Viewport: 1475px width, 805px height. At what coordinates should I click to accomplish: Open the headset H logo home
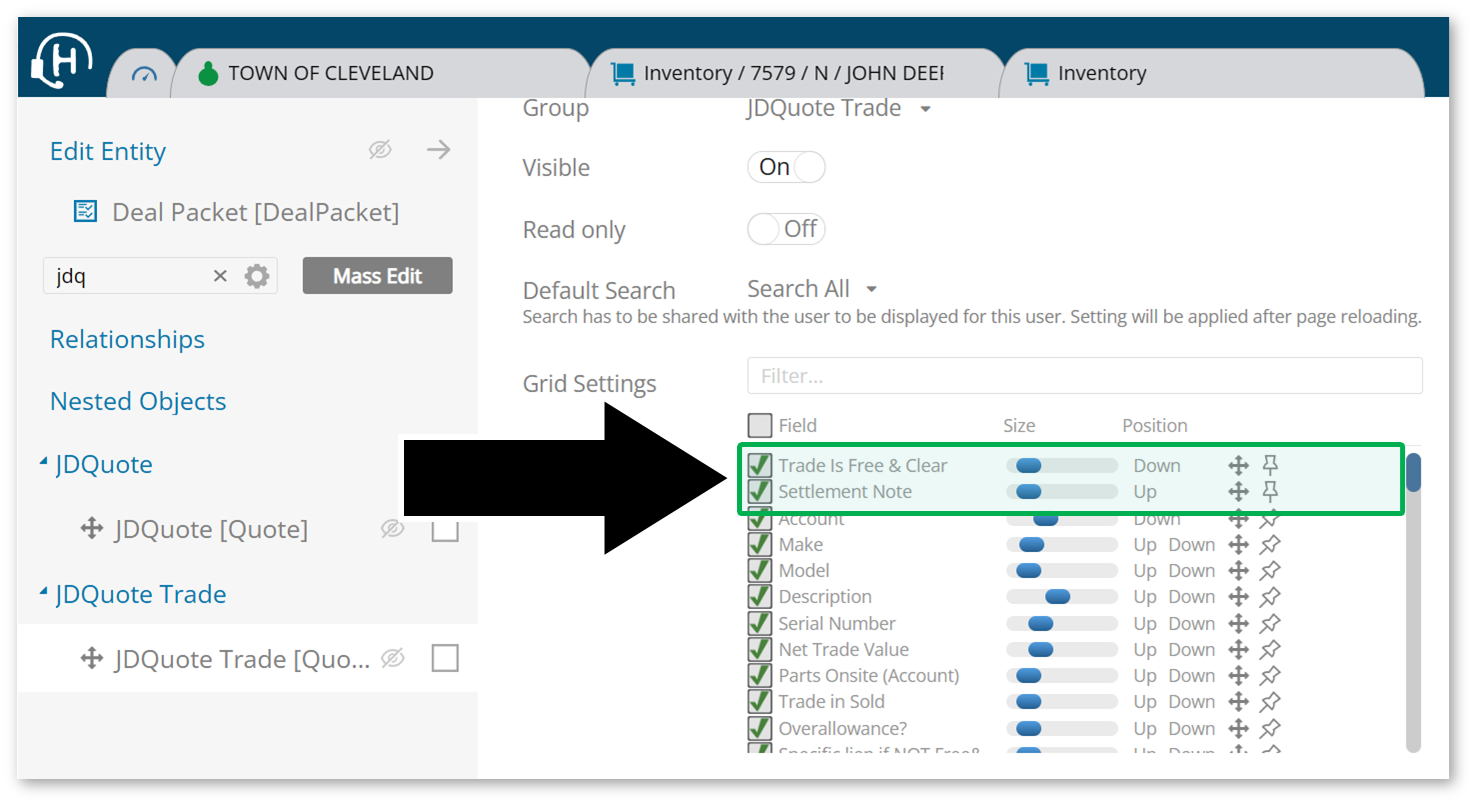[62, 61]
